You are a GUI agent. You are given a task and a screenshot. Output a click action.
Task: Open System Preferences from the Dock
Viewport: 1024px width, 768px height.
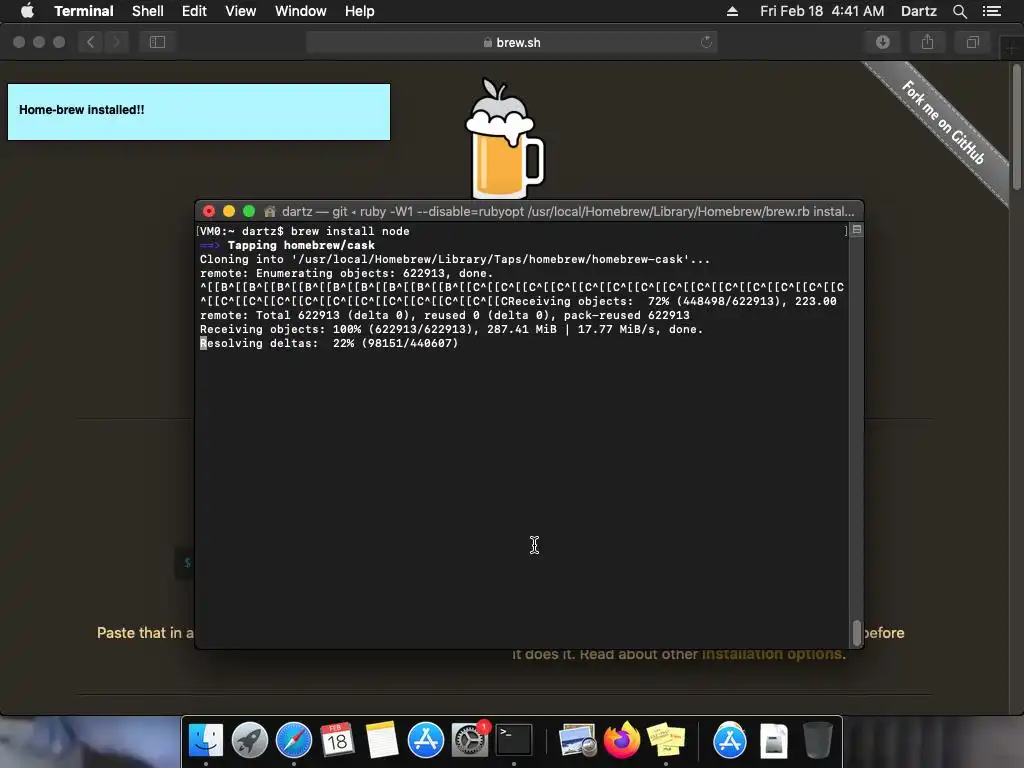[470, 741]
